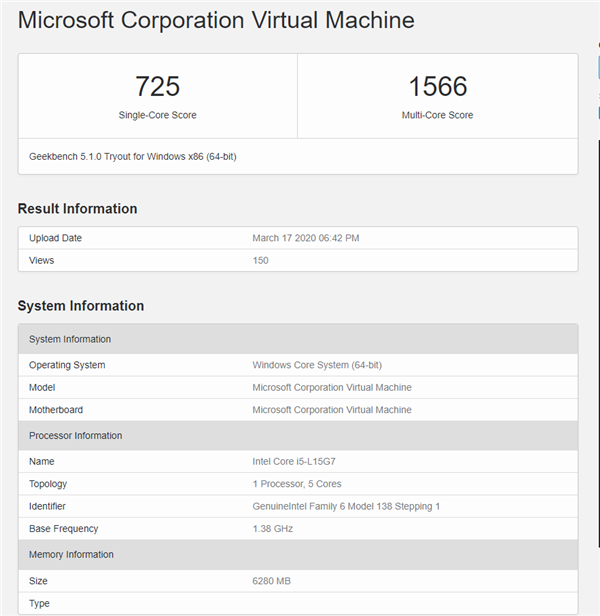Click the 1566 multi-core score number
600x616 pixels.
(x=437, y=87)
